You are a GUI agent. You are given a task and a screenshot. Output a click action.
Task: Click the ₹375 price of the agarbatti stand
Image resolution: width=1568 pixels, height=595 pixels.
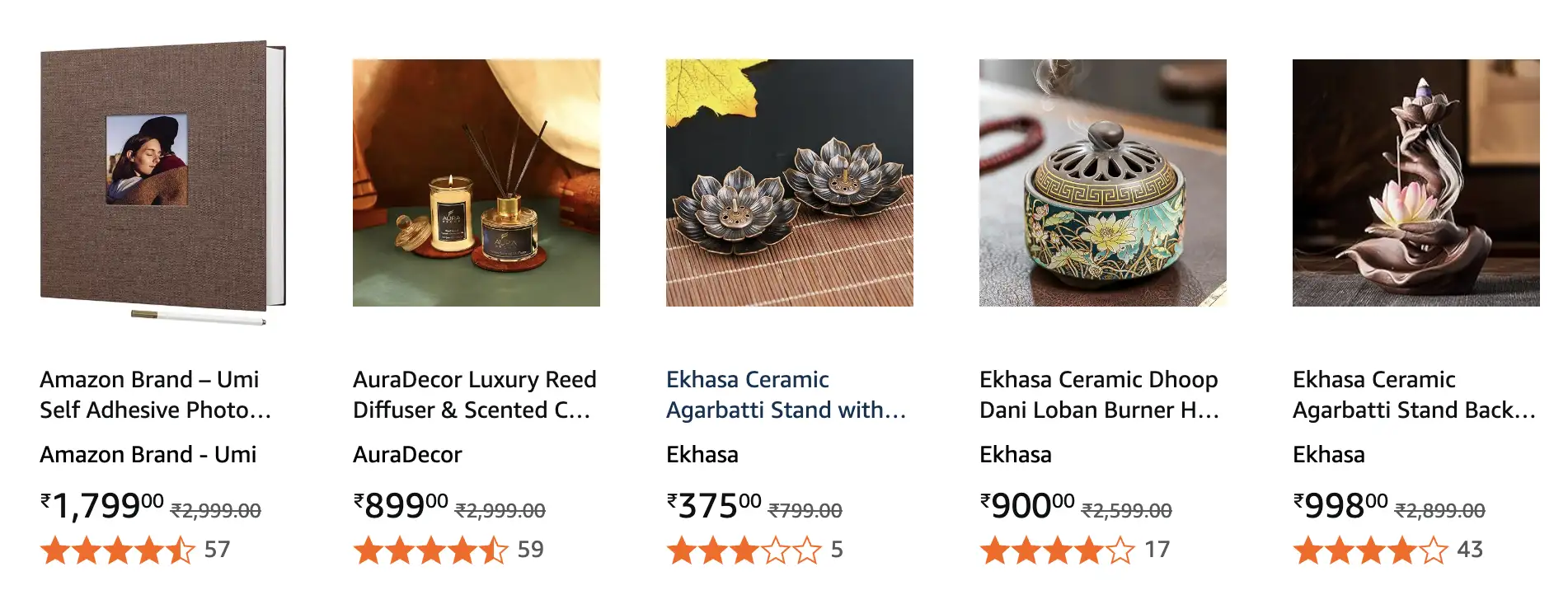click(x=714, y=506)
